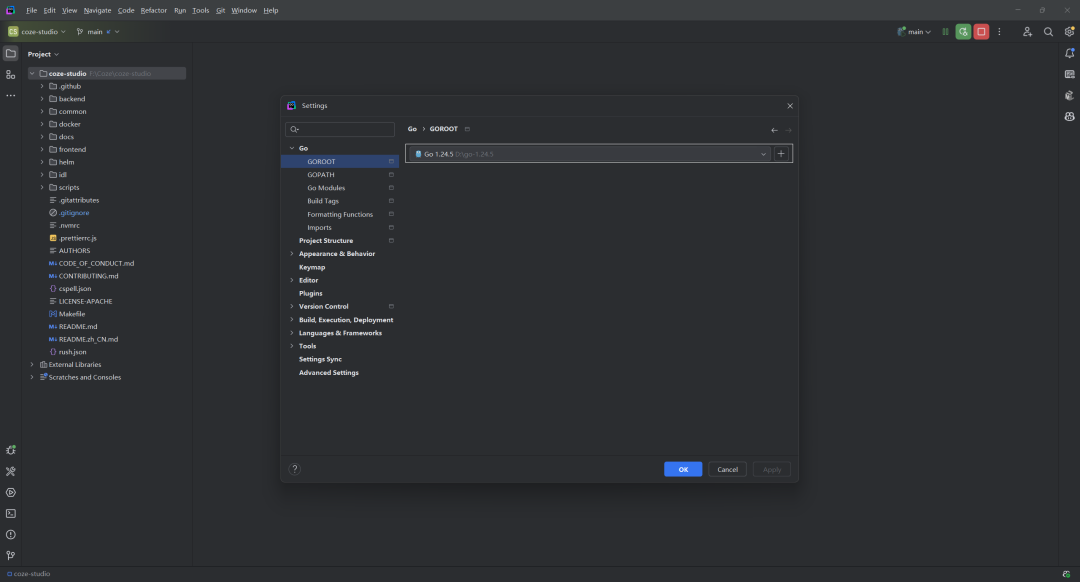Click the red Stop button
1080x582 pixels.
[981, 32]
